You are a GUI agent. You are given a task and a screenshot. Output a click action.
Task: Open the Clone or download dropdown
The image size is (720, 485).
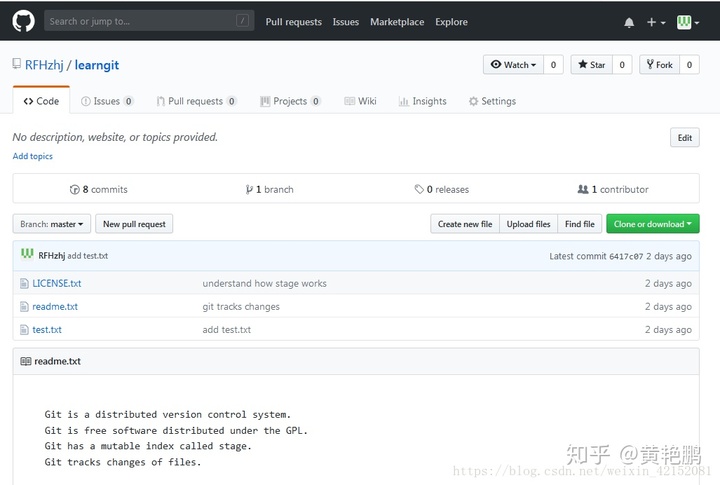click(652, 224)
